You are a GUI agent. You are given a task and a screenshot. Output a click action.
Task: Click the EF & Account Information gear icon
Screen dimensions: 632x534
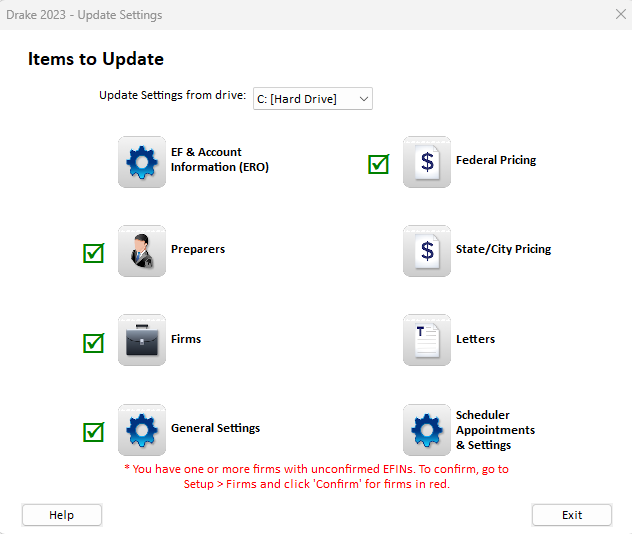(142, 162)
